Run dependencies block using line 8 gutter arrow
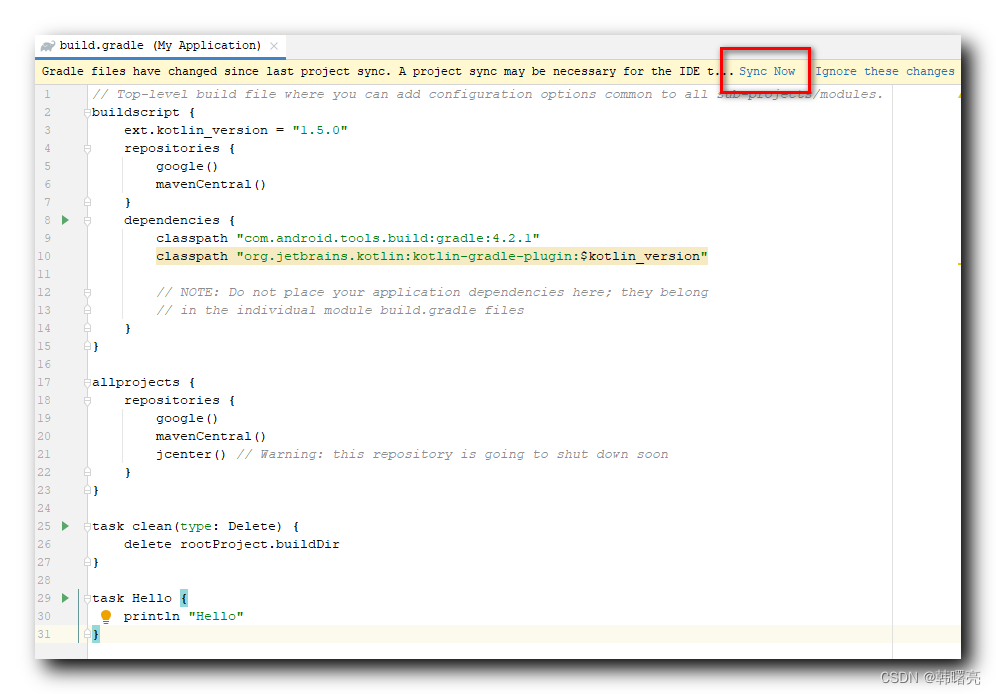The width and height of the screenshot is (996, 694). coord(65,220)
